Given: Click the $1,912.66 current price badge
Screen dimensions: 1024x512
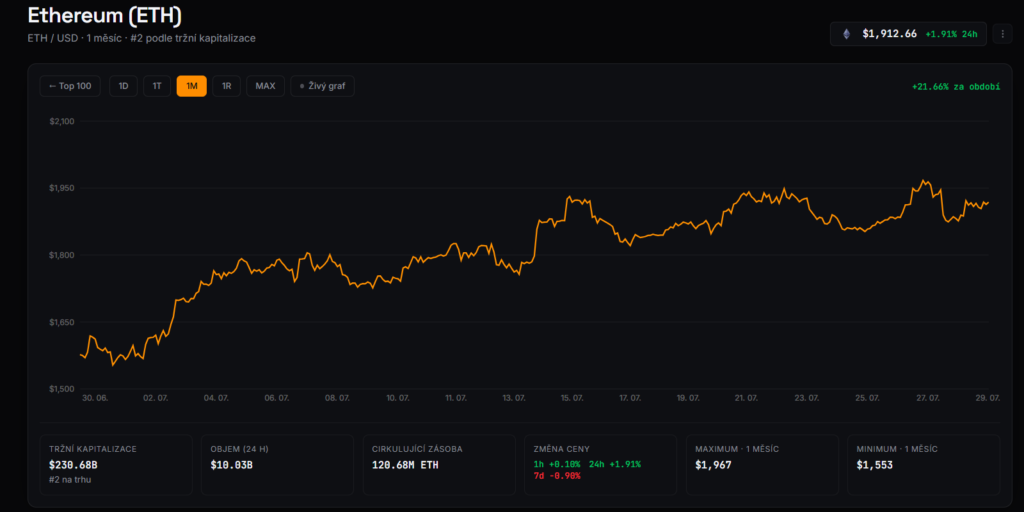Looking at the screenshot, I should click(908, 34).
